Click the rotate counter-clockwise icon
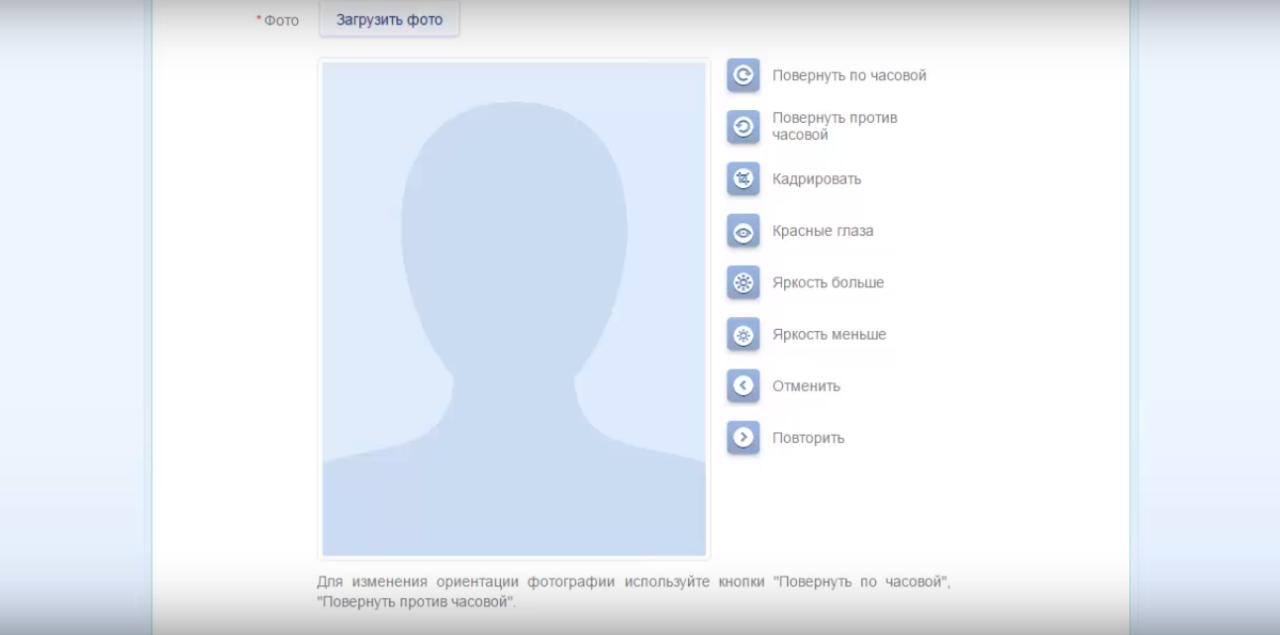The height and width of the screenshot is (635, 1280). click(x=743, y=126)
